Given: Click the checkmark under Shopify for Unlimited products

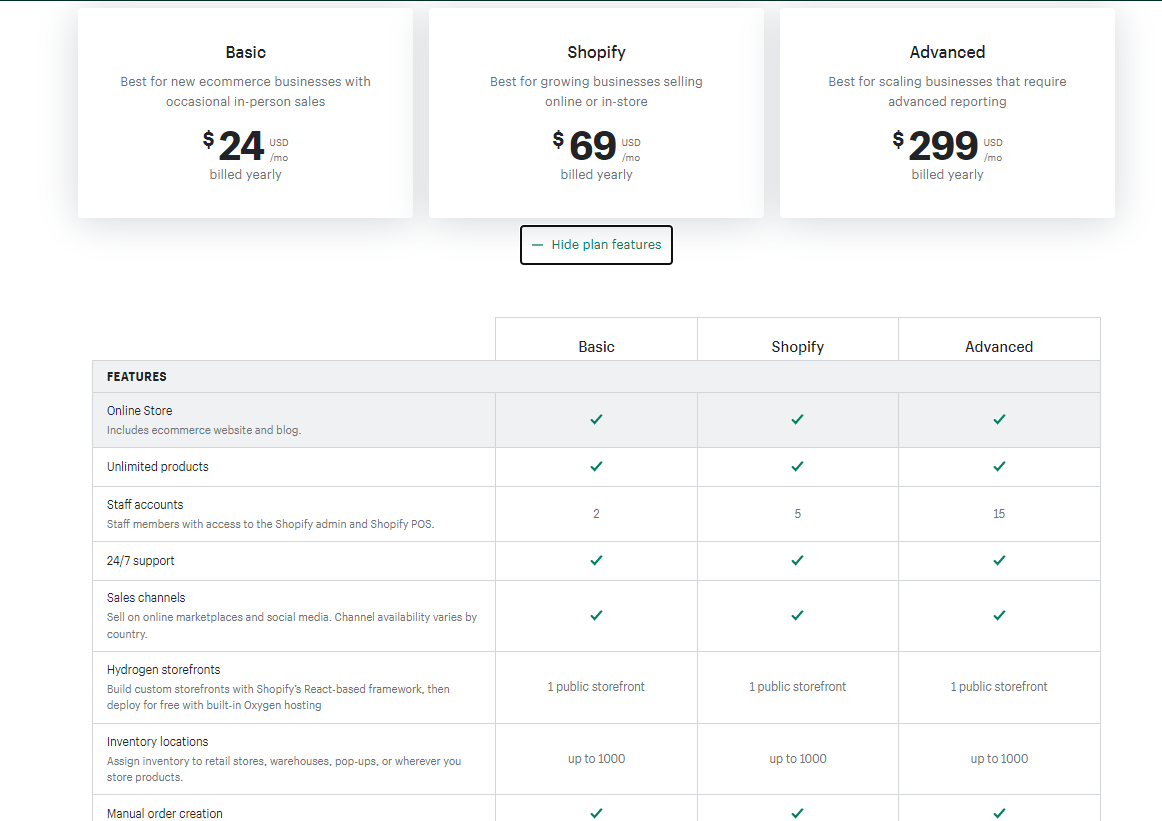Looking at the screenshot, I should click(x=797, y=466).
